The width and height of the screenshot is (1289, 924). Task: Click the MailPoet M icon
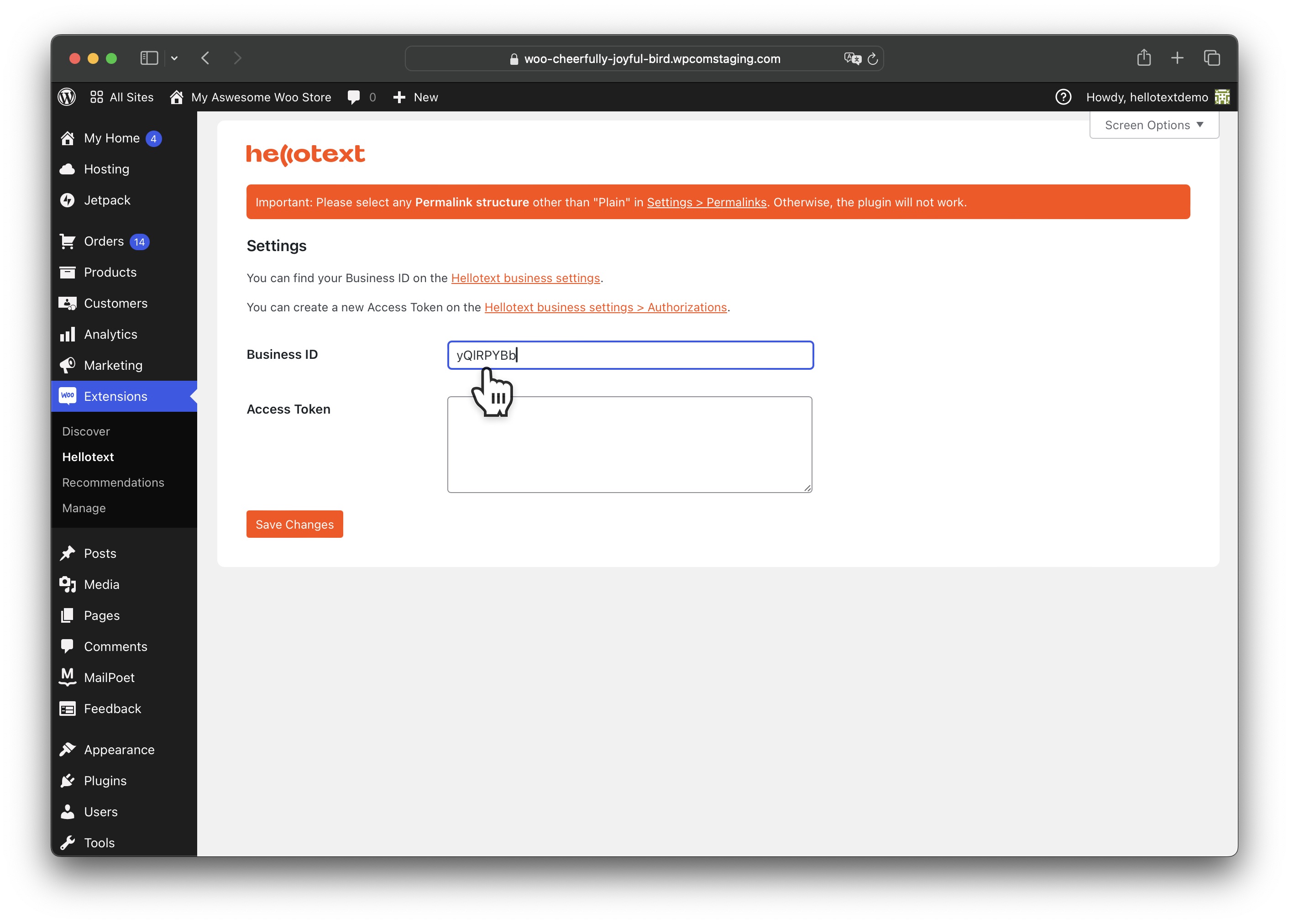tap(68, 677)
